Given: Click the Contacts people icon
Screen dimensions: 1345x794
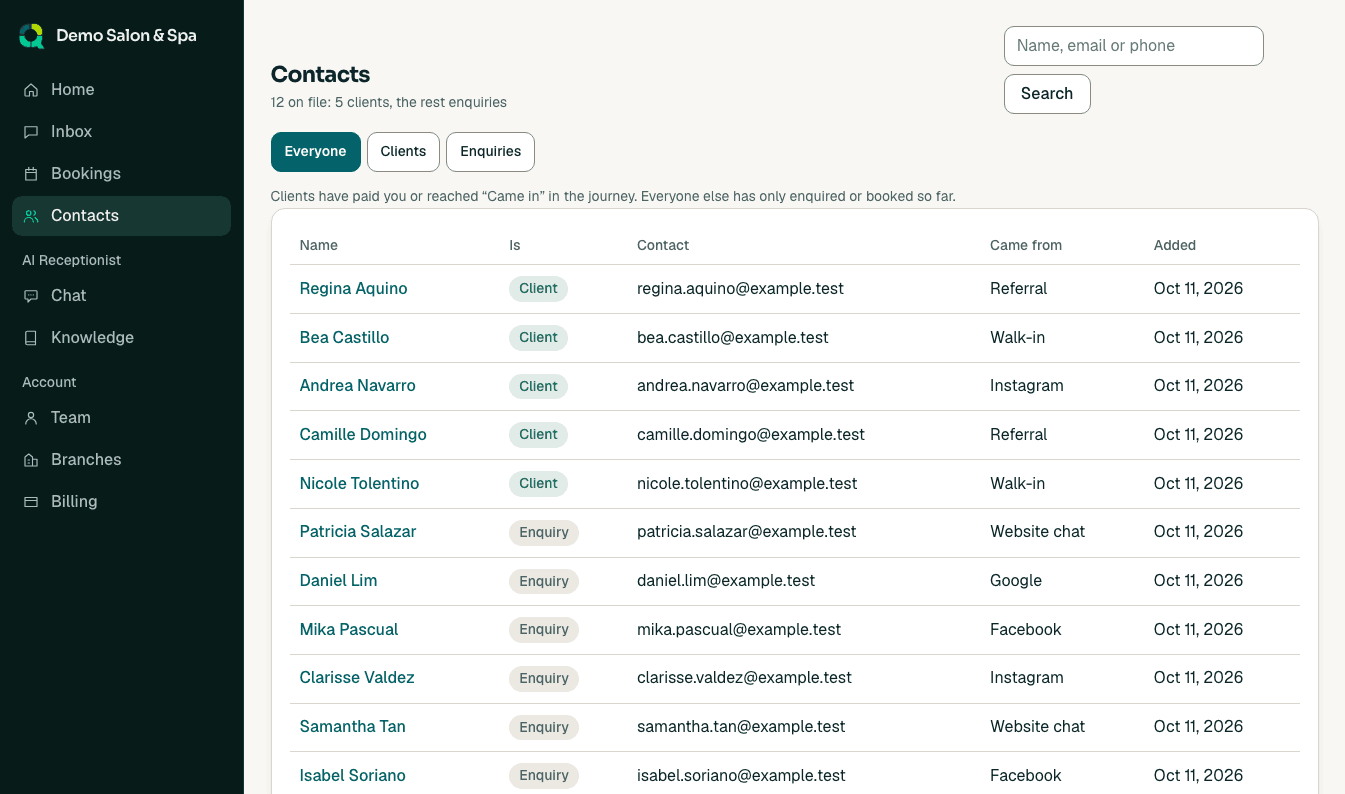Looking at the screenshot, I should point(31,216).
